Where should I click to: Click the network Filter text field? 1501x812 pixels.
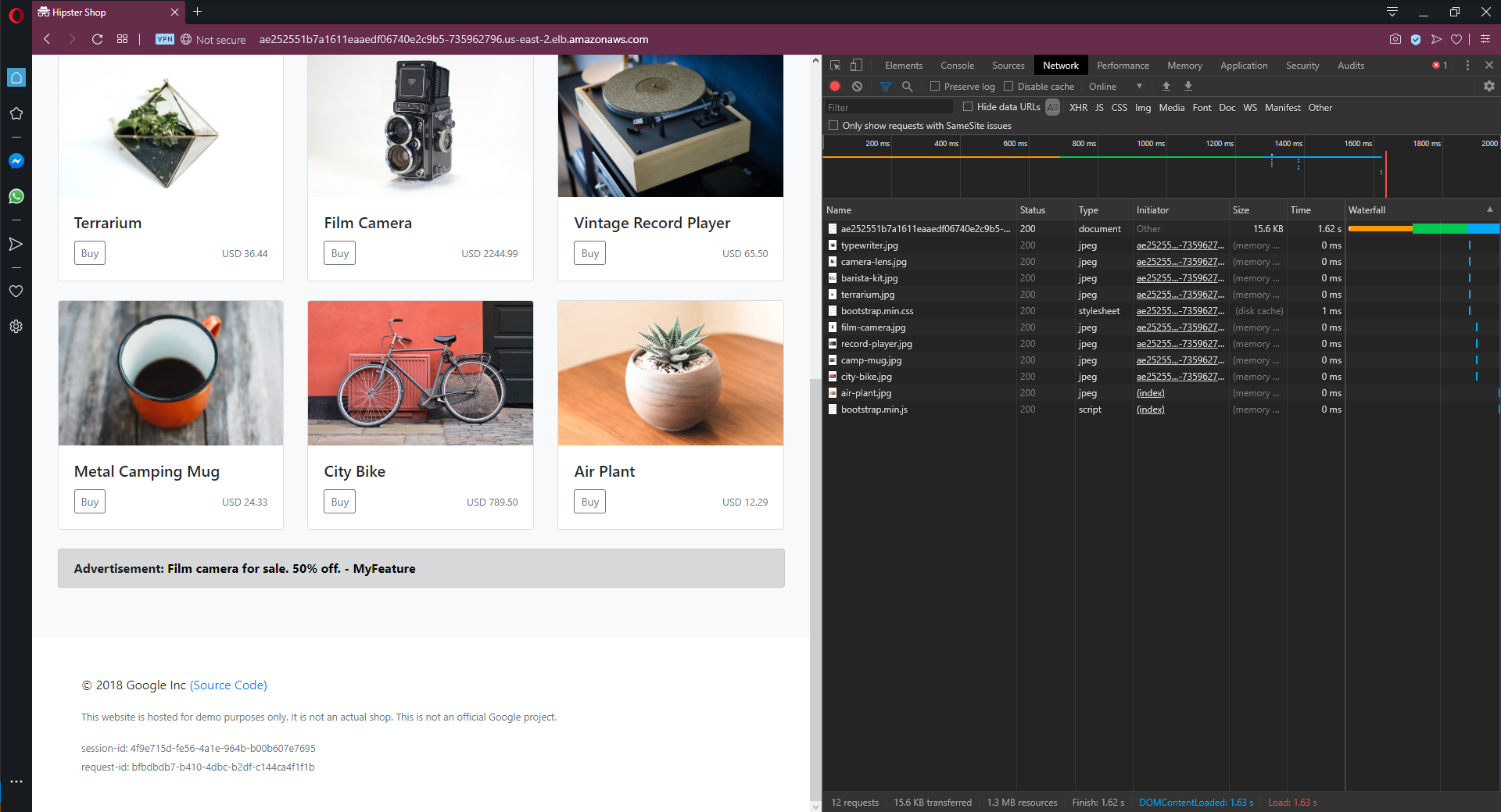pyautogui.click(x=889, y=108)
